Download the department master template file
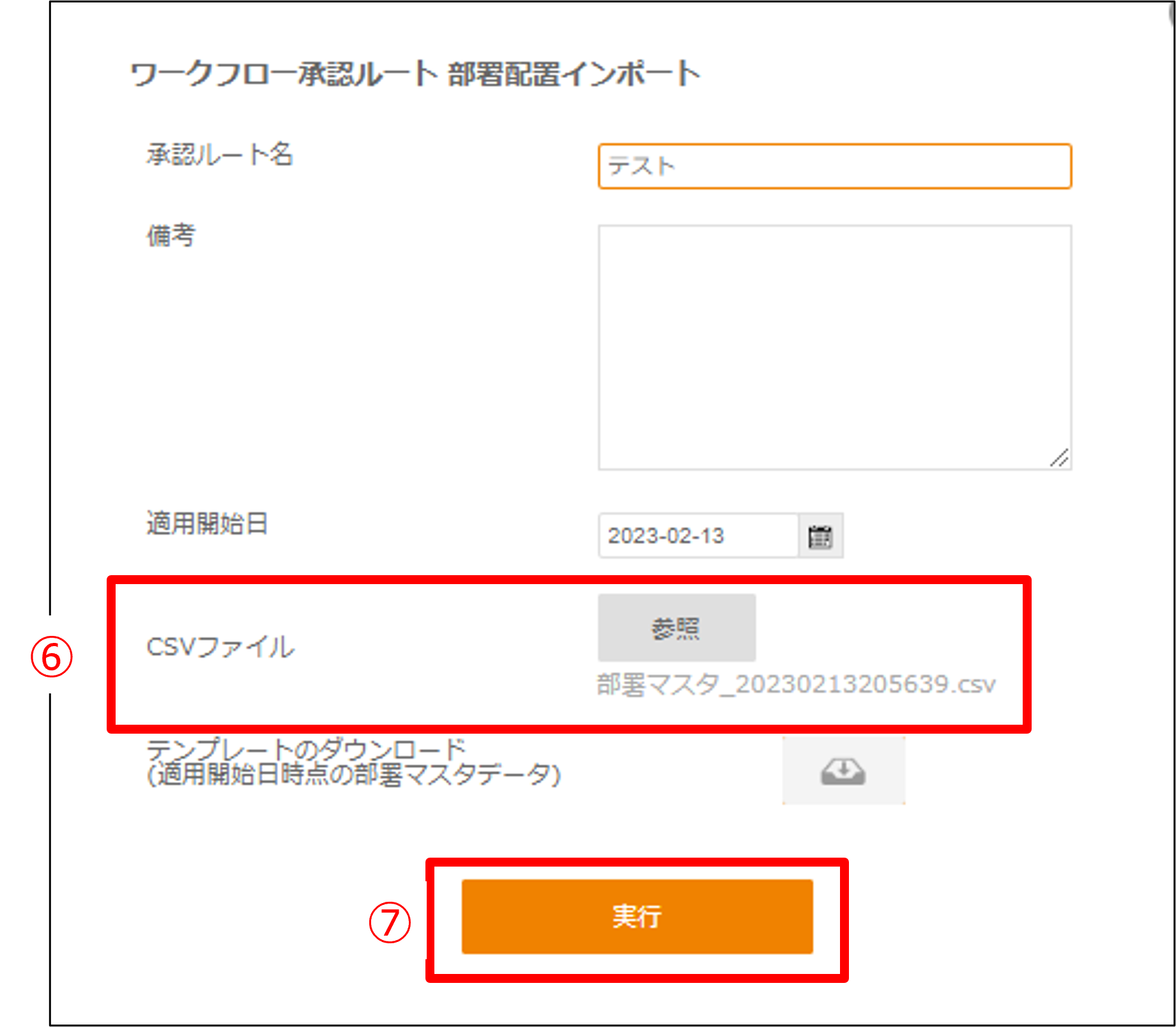This screenshot has width=1176, height=1027. [x=843, y=771]
